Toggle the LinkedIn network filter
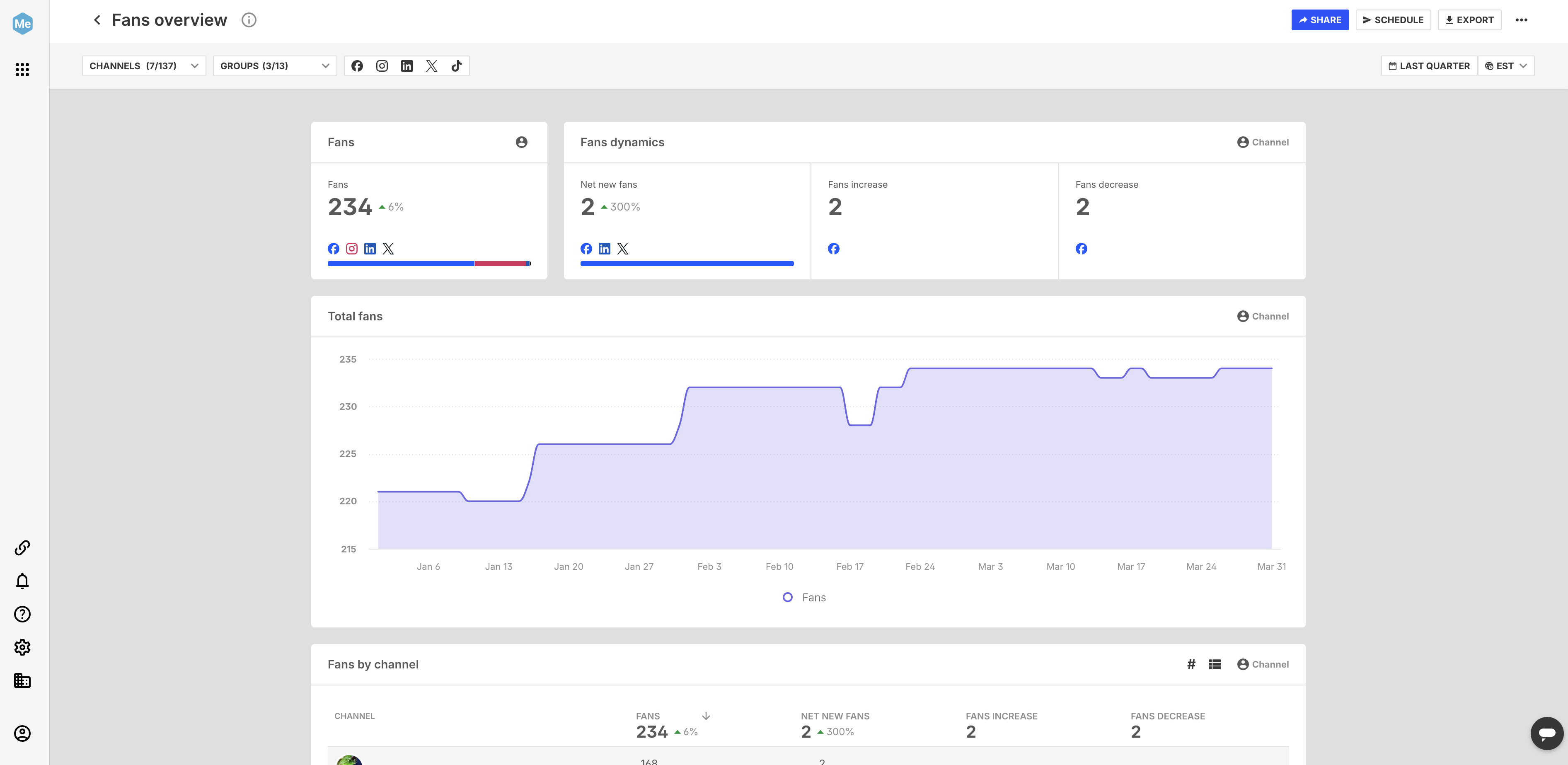 coord(407,66)
